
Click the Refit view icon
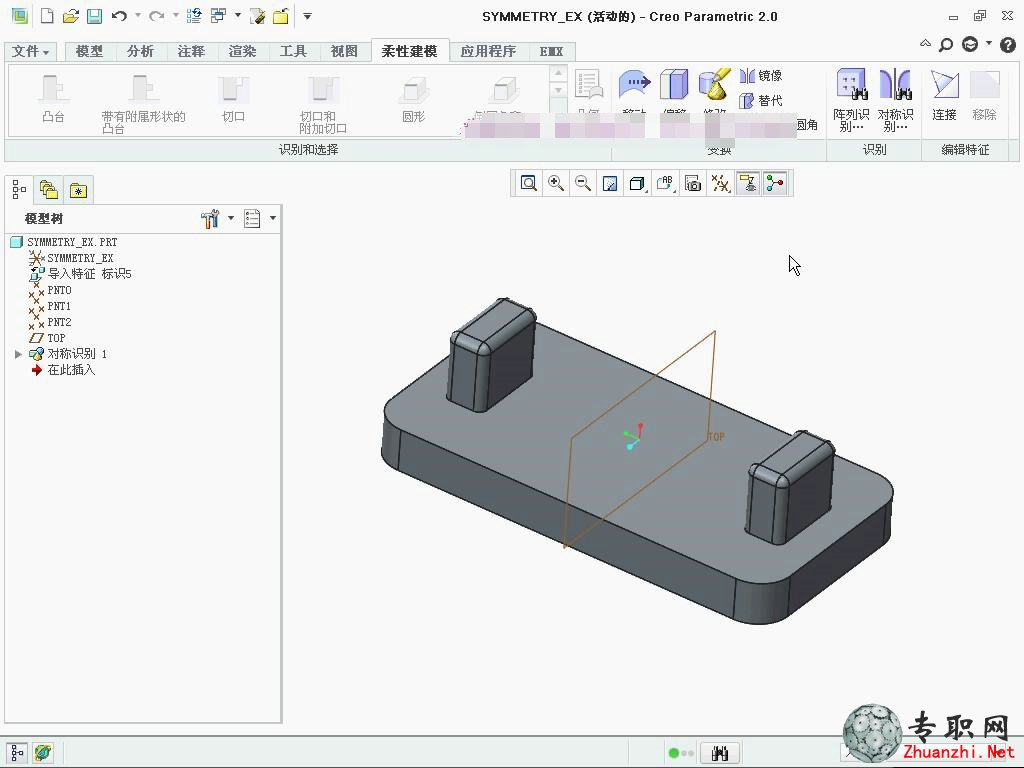(528, 184)
